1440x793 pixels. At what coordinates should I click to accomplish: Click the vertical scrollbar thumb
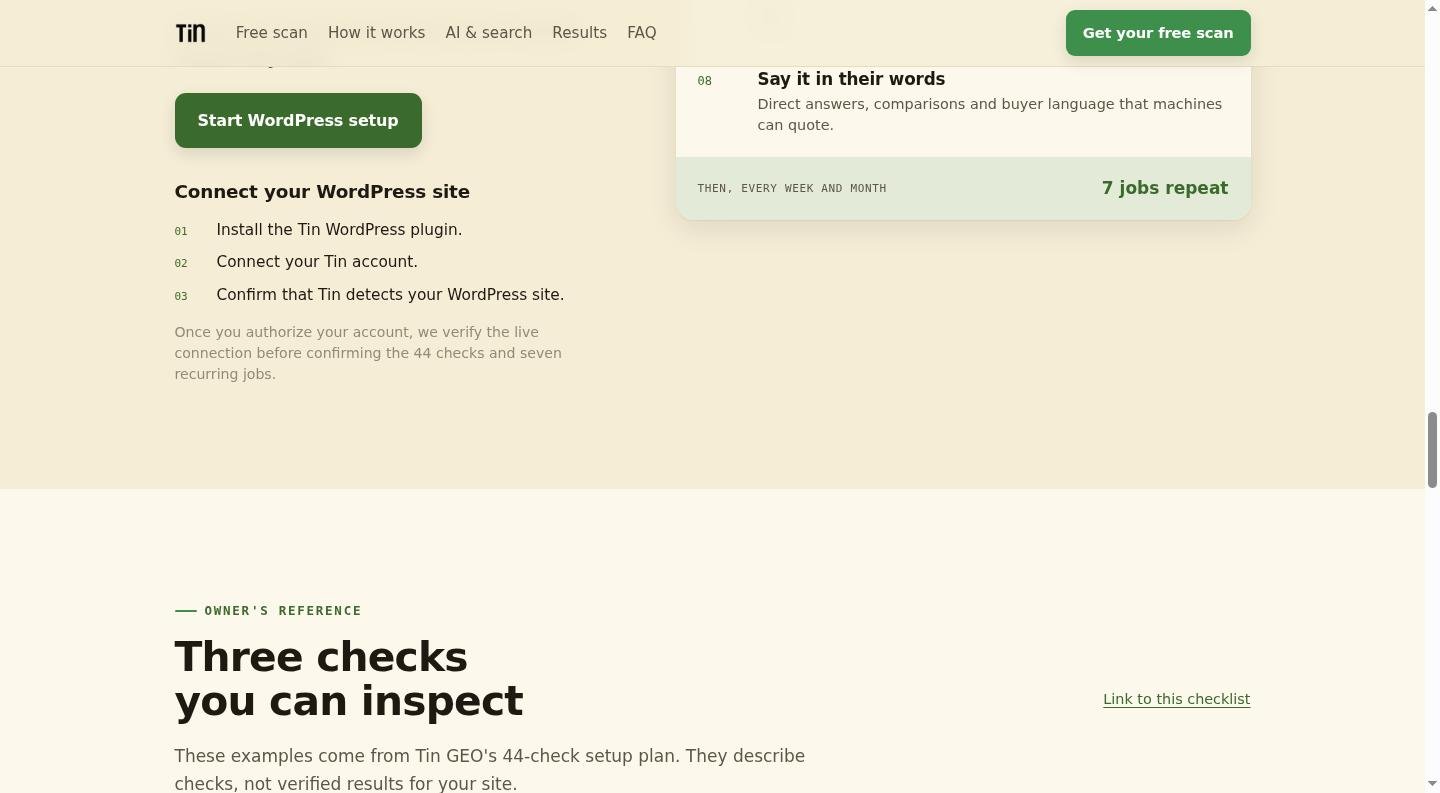click(1432, 449)
